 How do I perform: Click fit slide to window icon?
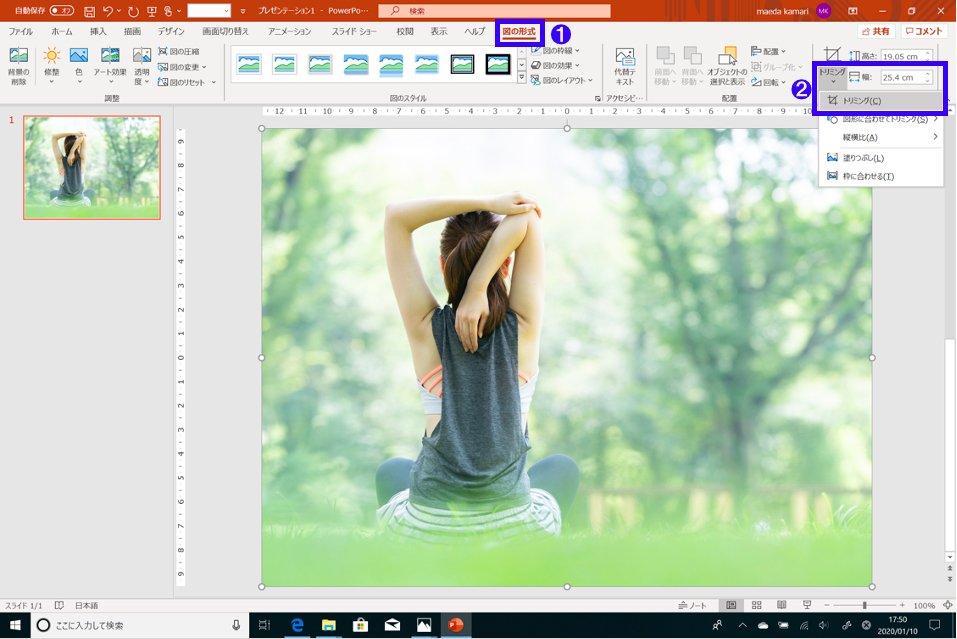(x=947, y=605)
